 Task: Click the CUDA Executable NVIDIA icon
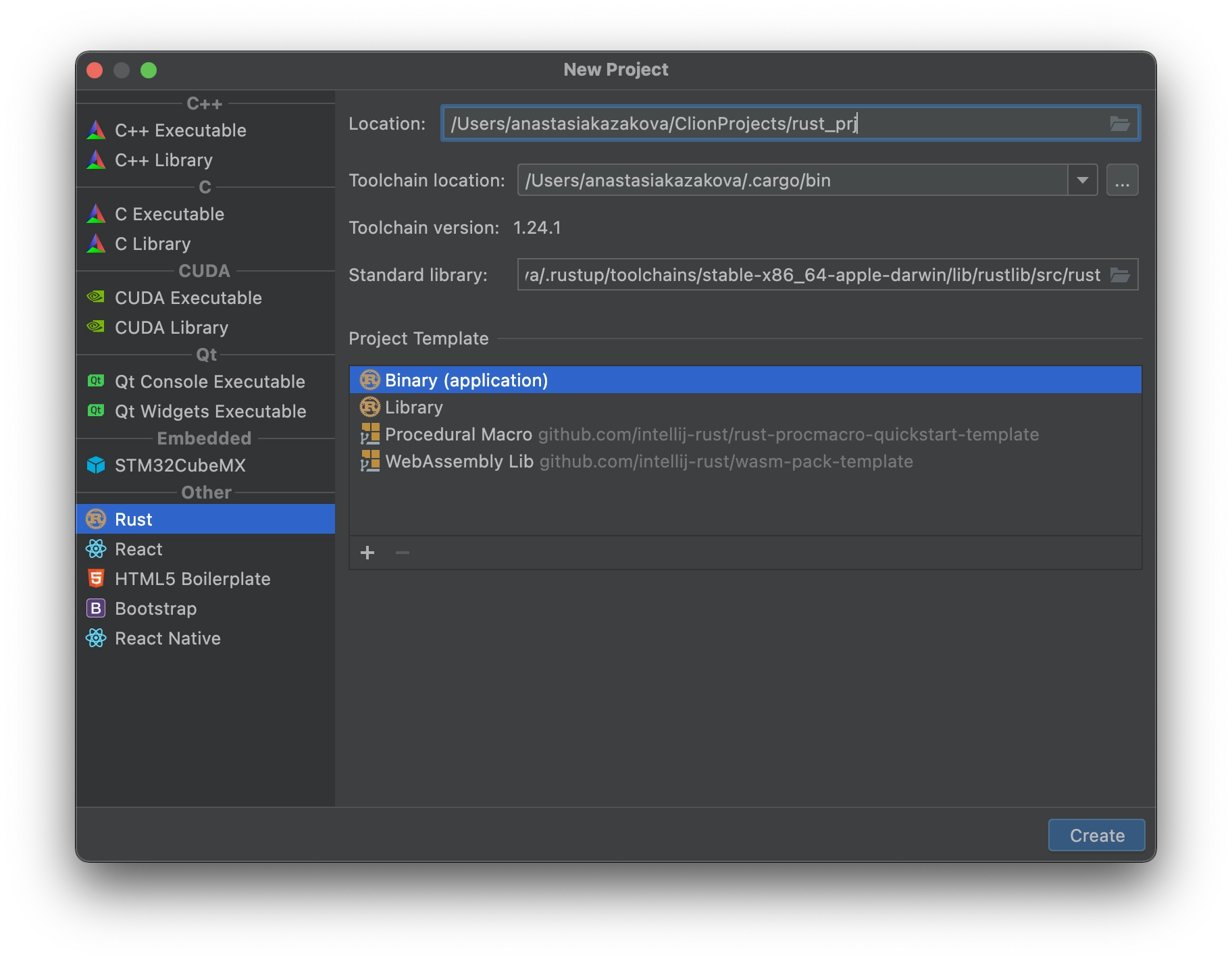96,297
